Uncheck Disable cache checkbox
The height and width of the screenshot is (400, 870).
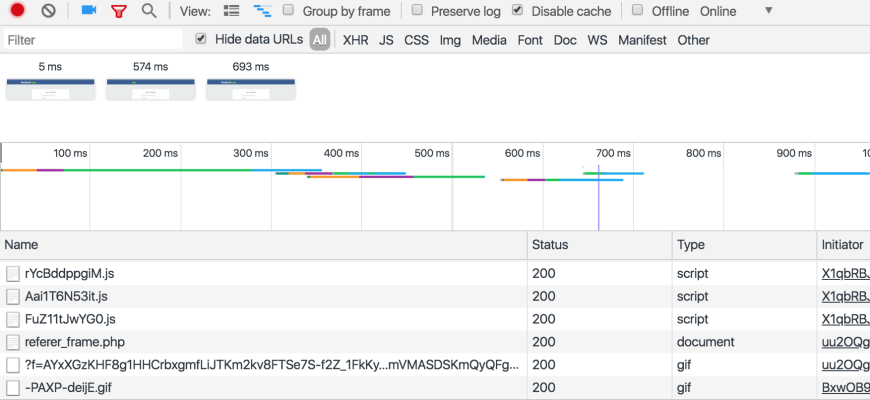[x=517, y=11]
